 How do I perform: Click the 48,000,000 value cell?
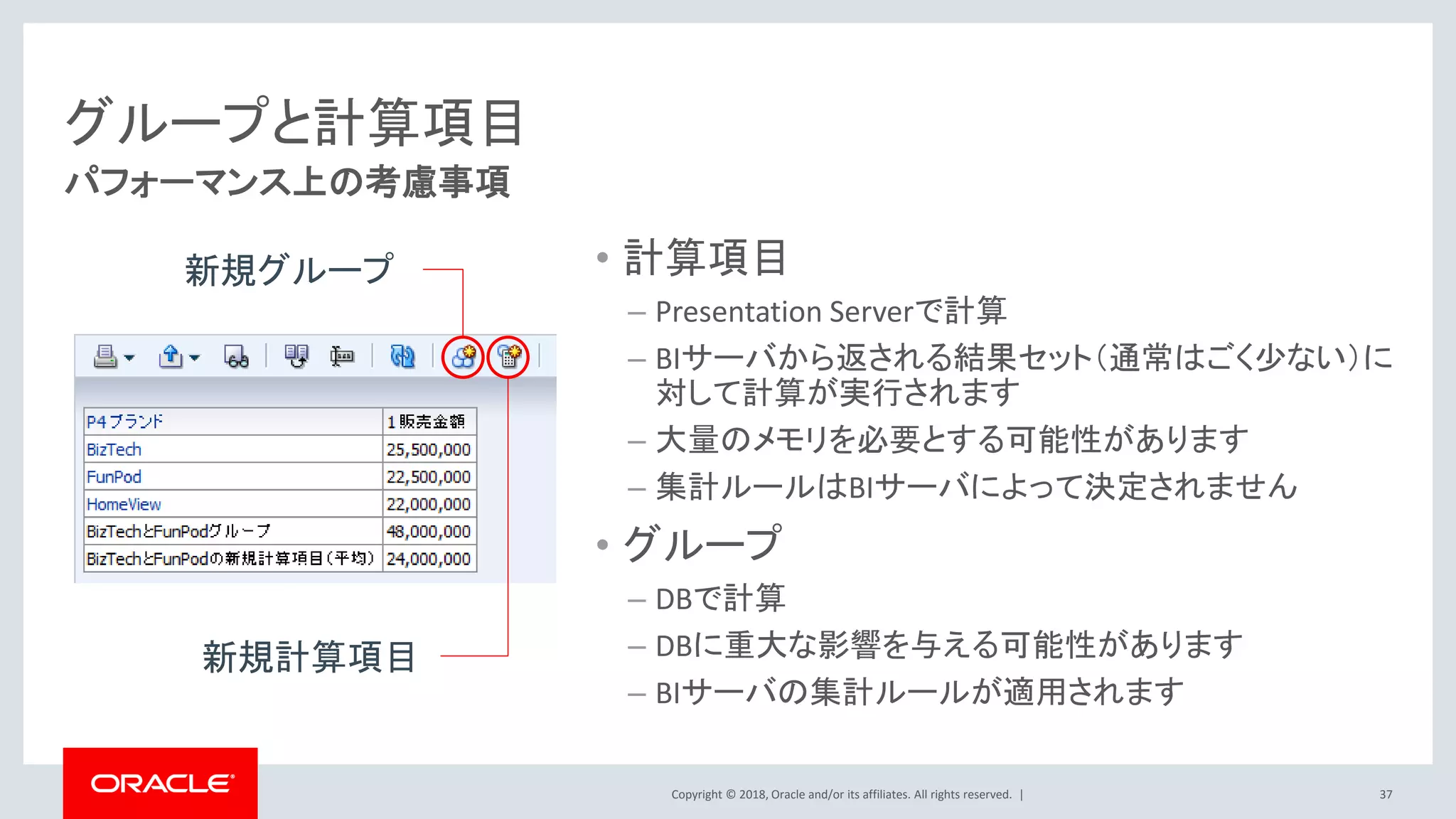pyautogui.click(x=430, y=531)
